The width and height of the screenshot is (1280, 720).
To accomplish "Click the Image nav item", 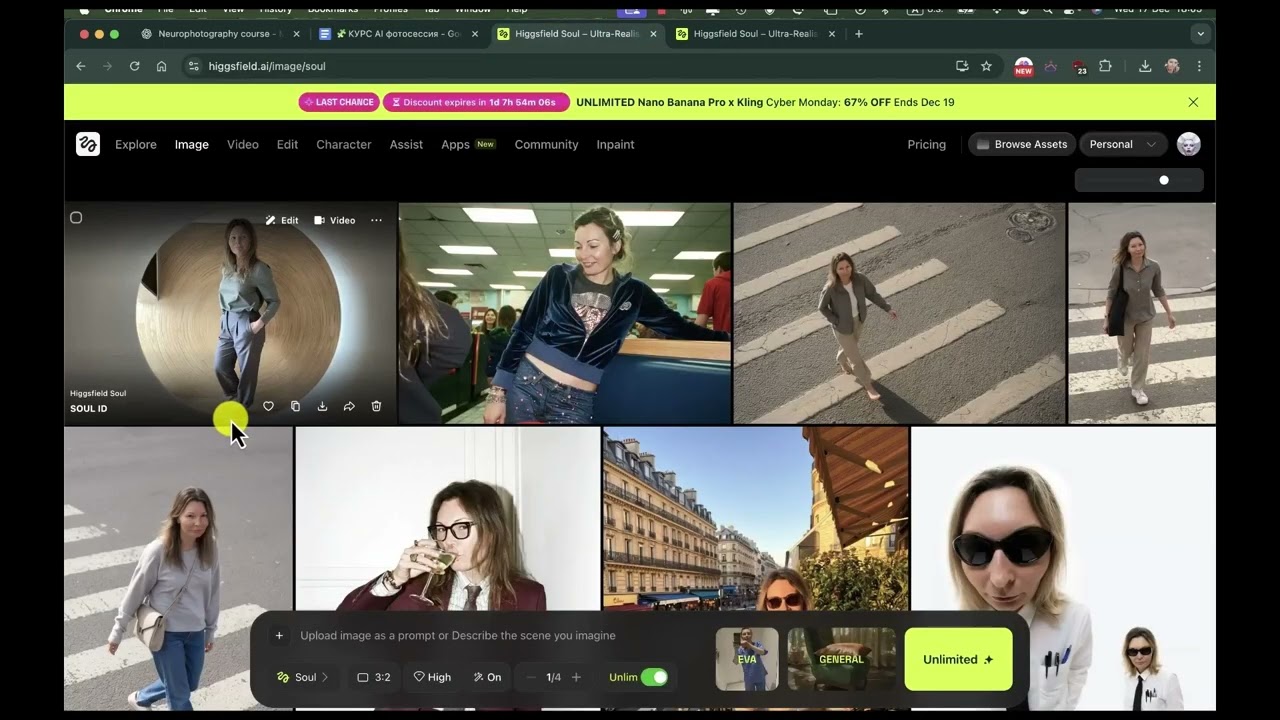I will pos(192,144).
